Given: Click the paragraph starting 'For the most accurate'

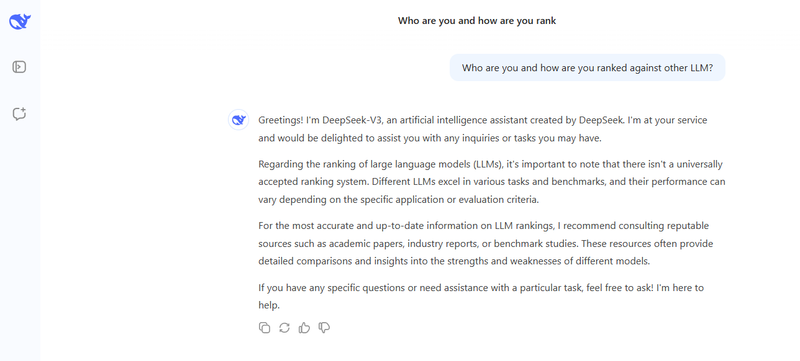Looking at the screenshot, I should click(x=486, y=244).
